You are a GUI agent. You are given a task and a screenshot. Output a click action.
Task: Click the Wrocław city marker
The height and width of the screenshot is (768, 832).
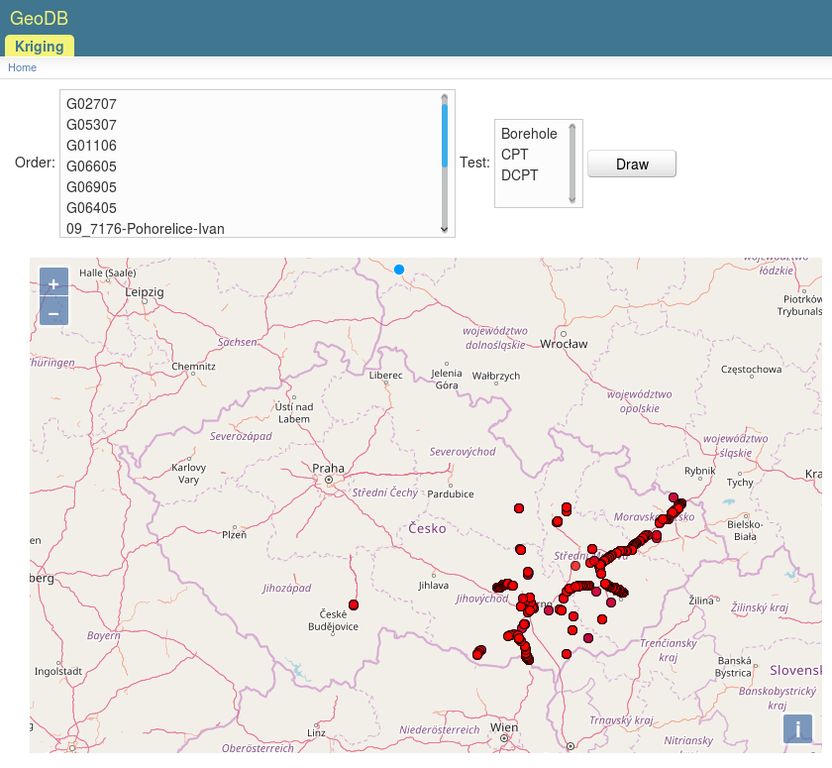[563, 334]
